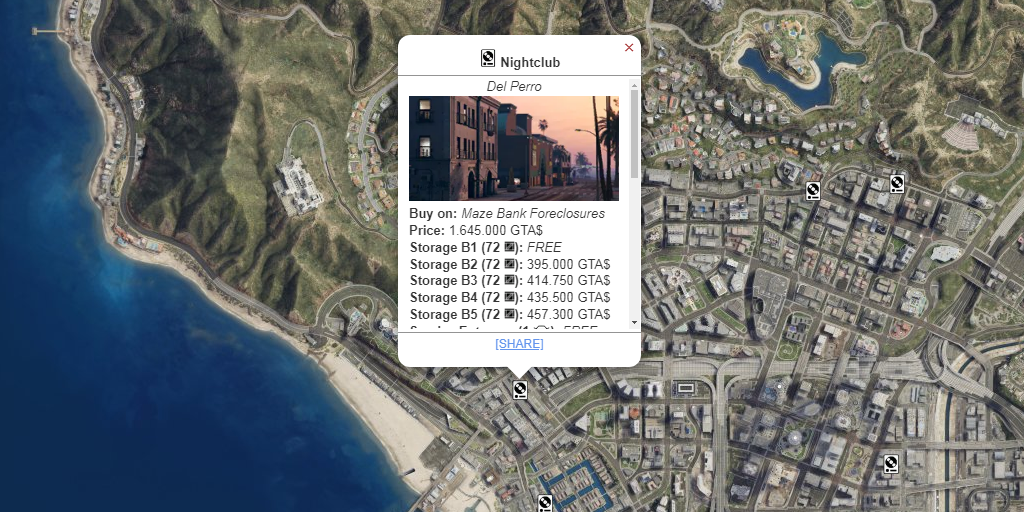Click the crate icon in the Storage B2 row
1024x512 pixels.
(510, 264)
